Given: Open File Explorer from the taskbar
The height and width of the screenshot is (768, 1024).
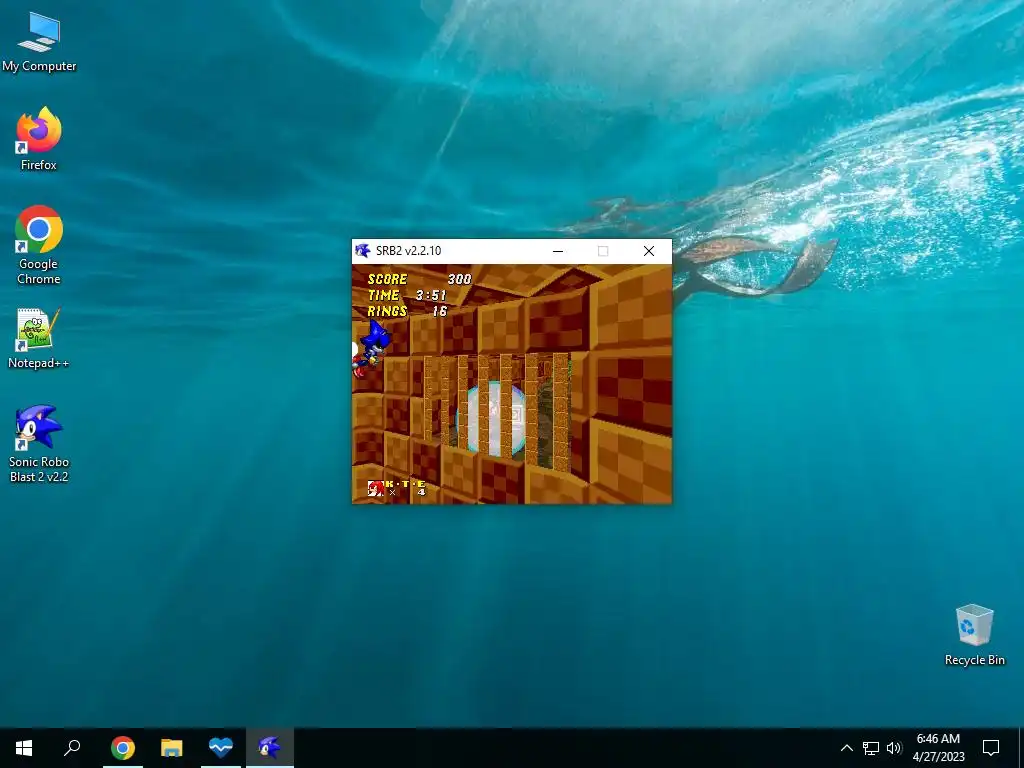Looking at the screenshot, I should coord(172,748).
